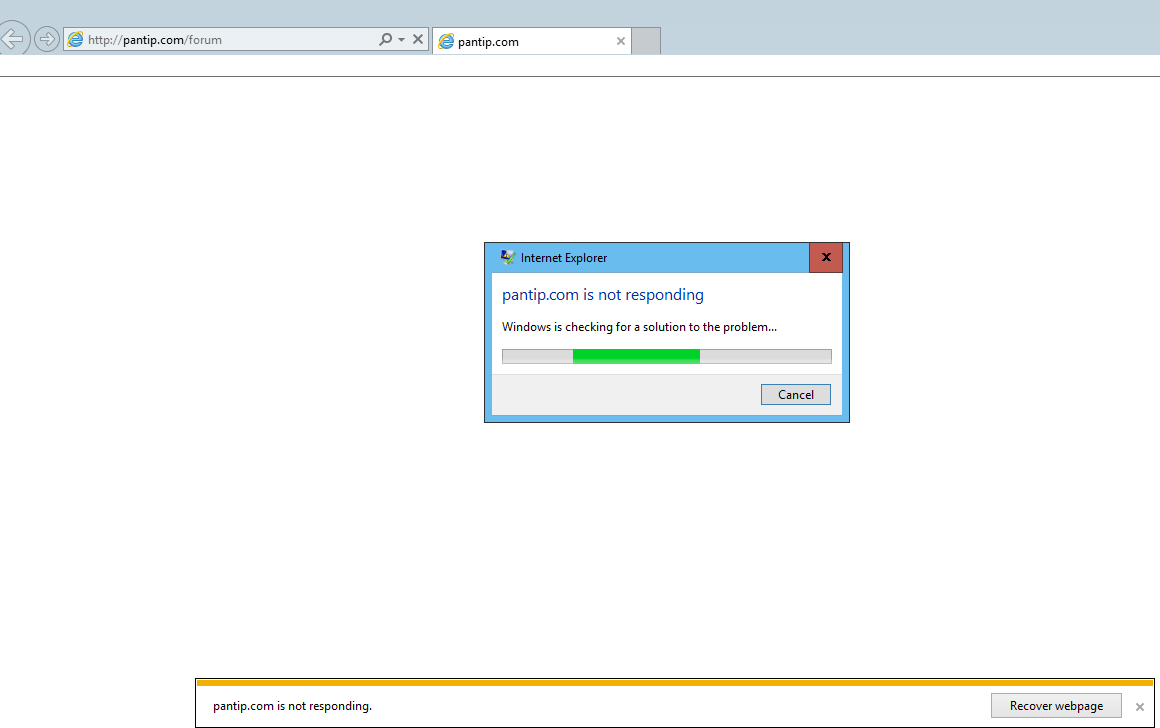Screen dimensions: 1160x728
Task: Close the pantip.com tab
Action: point(621,41)
